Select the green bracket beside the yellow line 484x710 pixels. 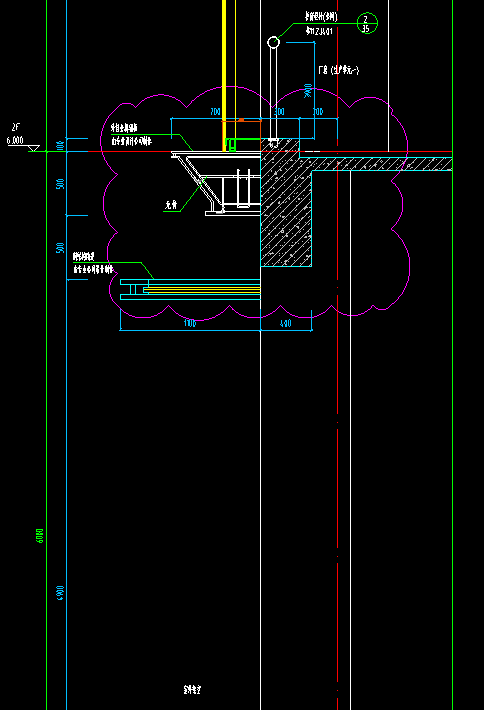(231, 144)
